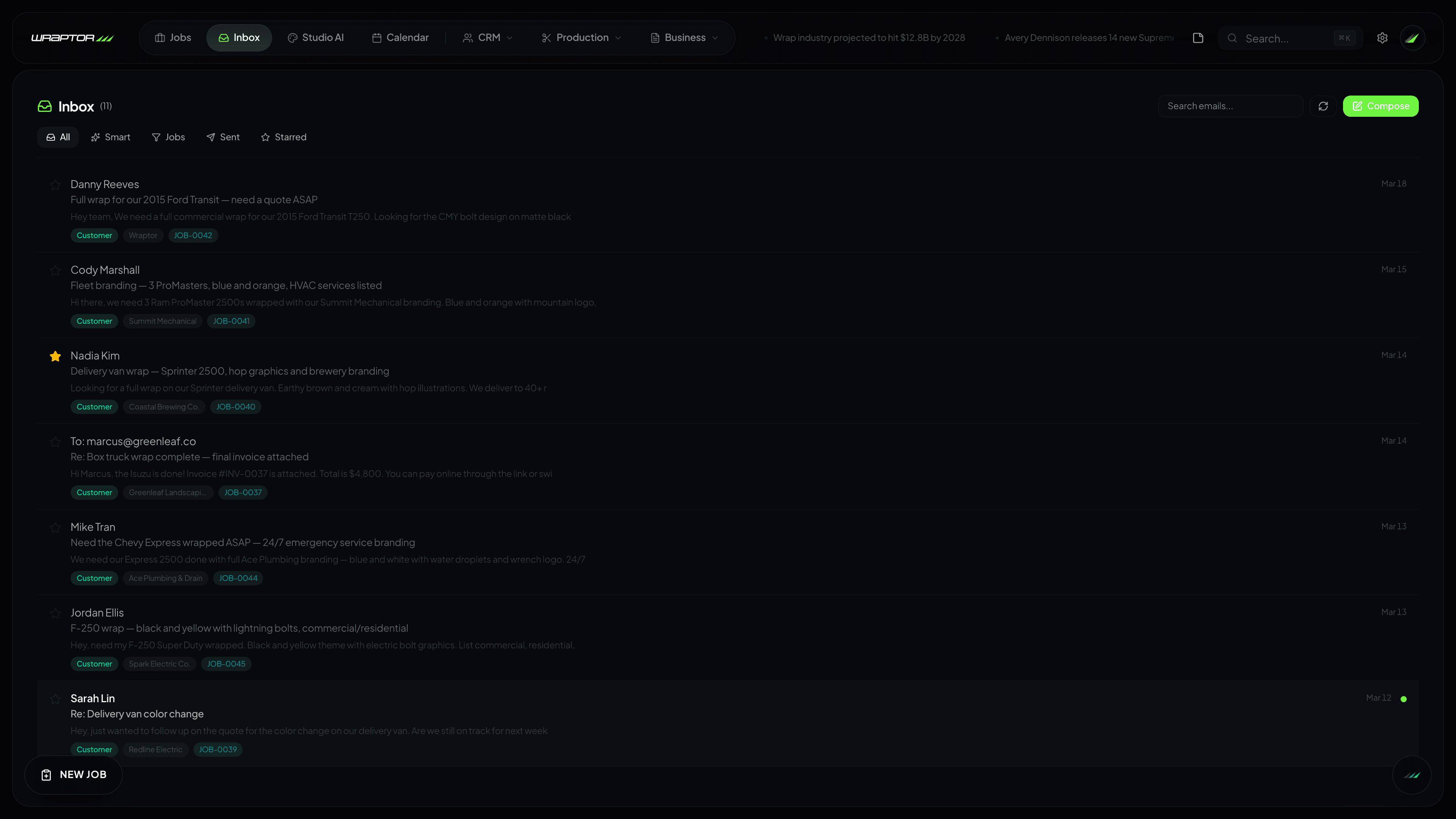Refresh the inbox with the sync icon
This screenshot has height=819, width=1456.
(1323, 106)
